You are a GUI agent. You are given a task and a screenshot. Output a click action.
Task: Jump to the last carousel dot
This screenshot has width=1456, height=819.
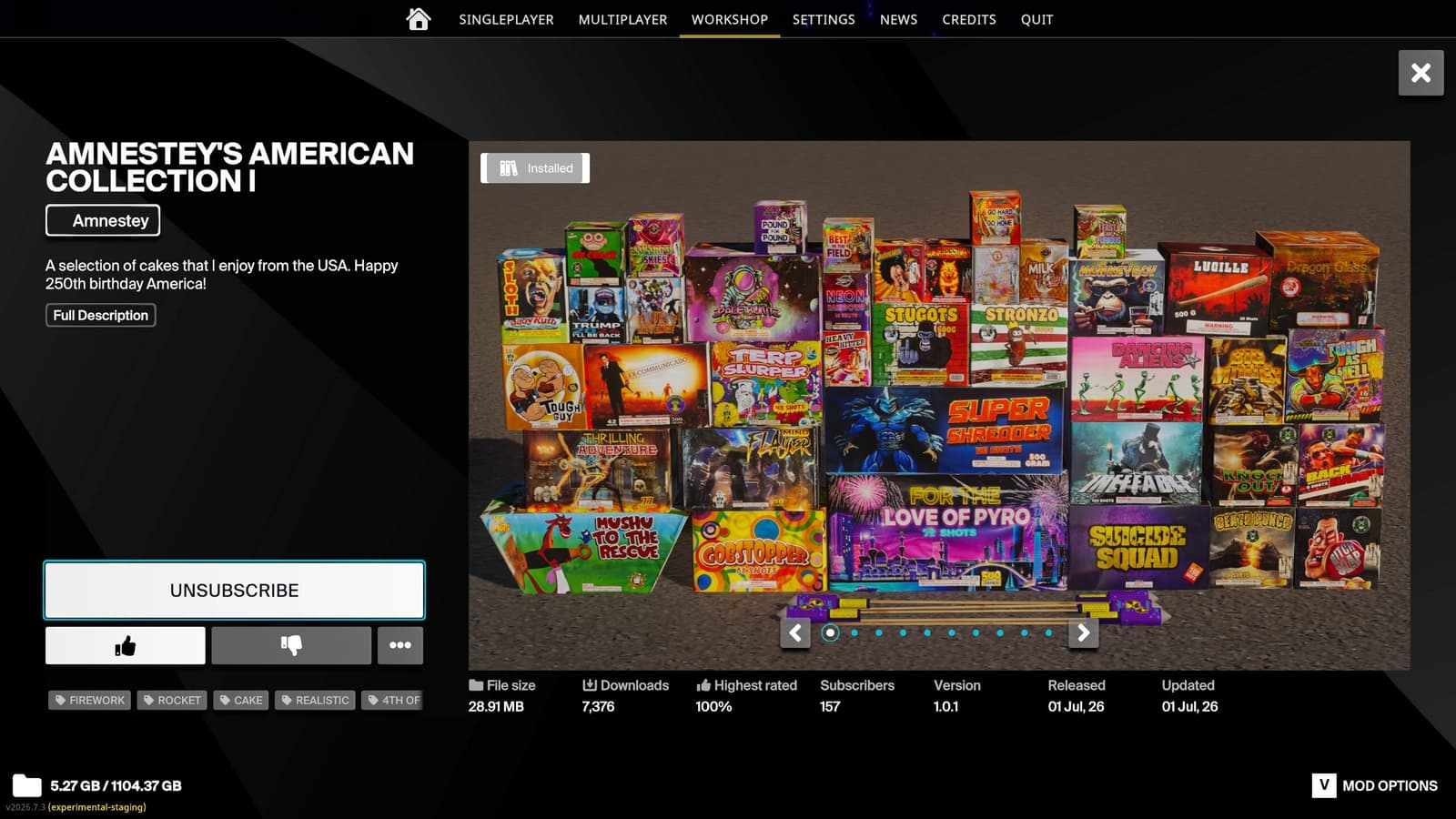pyautogui.click(x=1048, y=632)
